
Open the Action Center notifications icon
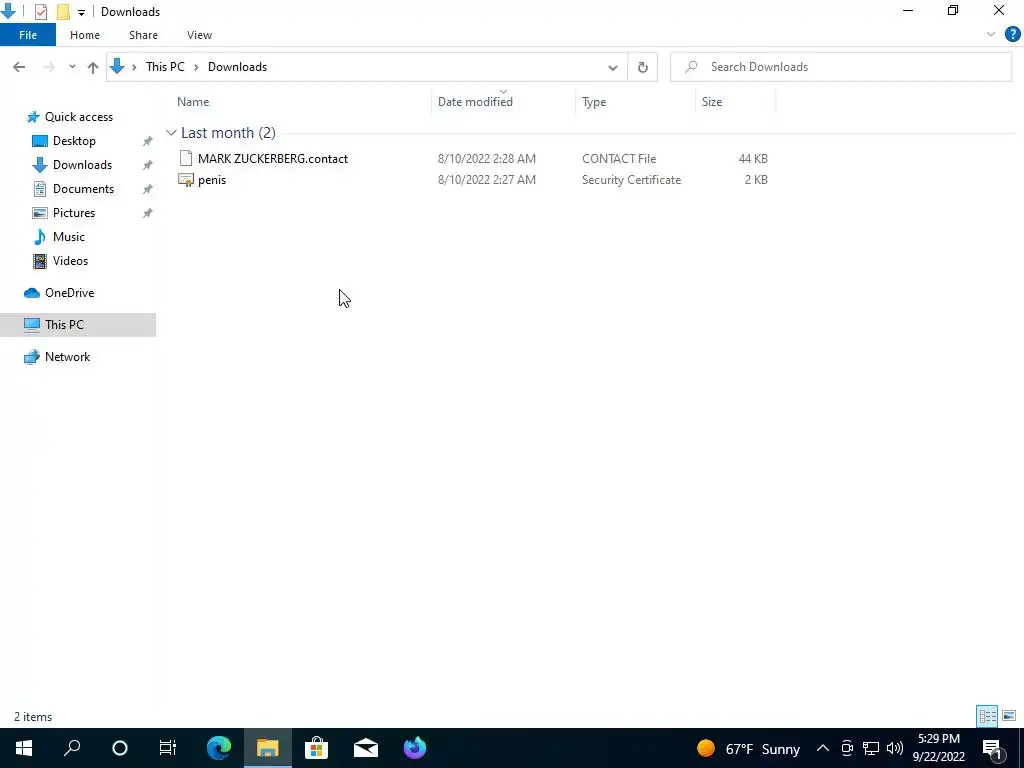pos(992,748)
